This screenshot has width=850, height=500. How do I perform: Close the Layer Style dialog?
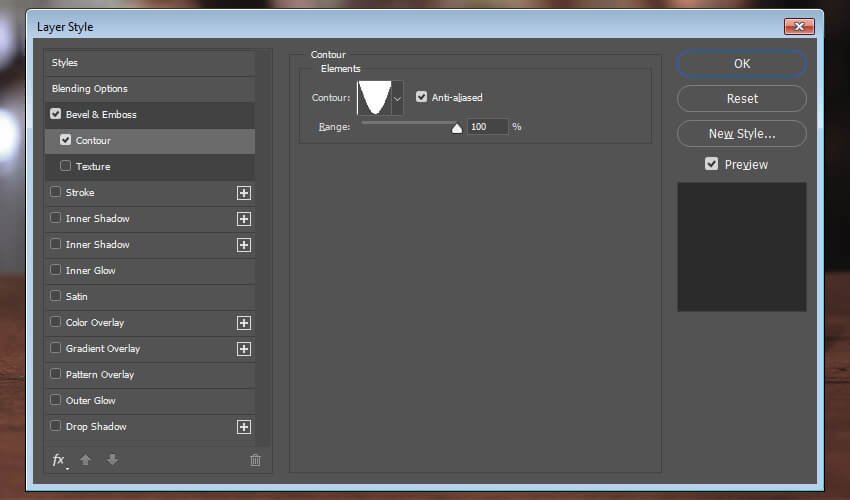(799, 26)
